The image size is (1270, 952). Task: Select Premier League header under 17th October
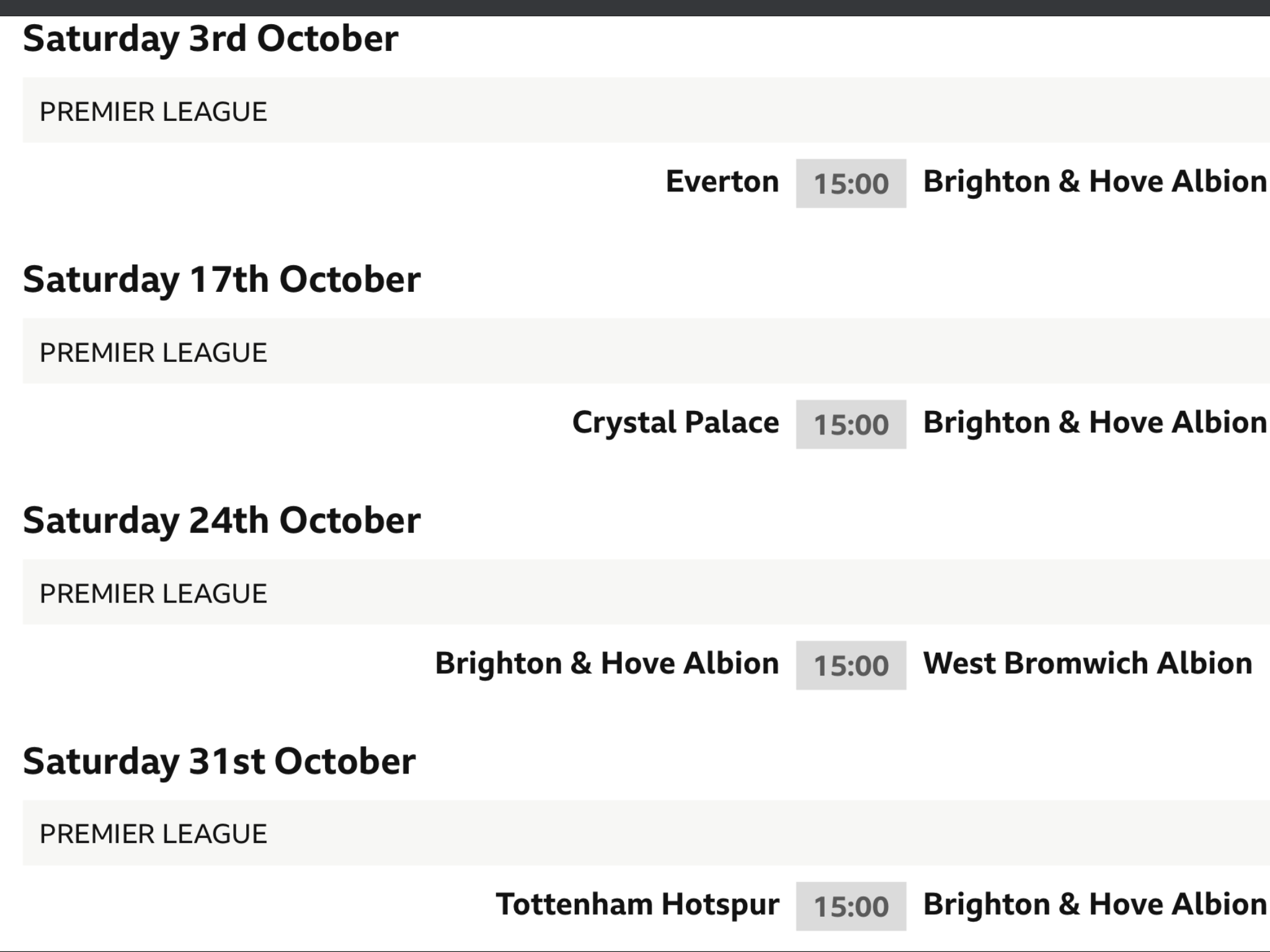pyautogui.click(x=646, y=351)
